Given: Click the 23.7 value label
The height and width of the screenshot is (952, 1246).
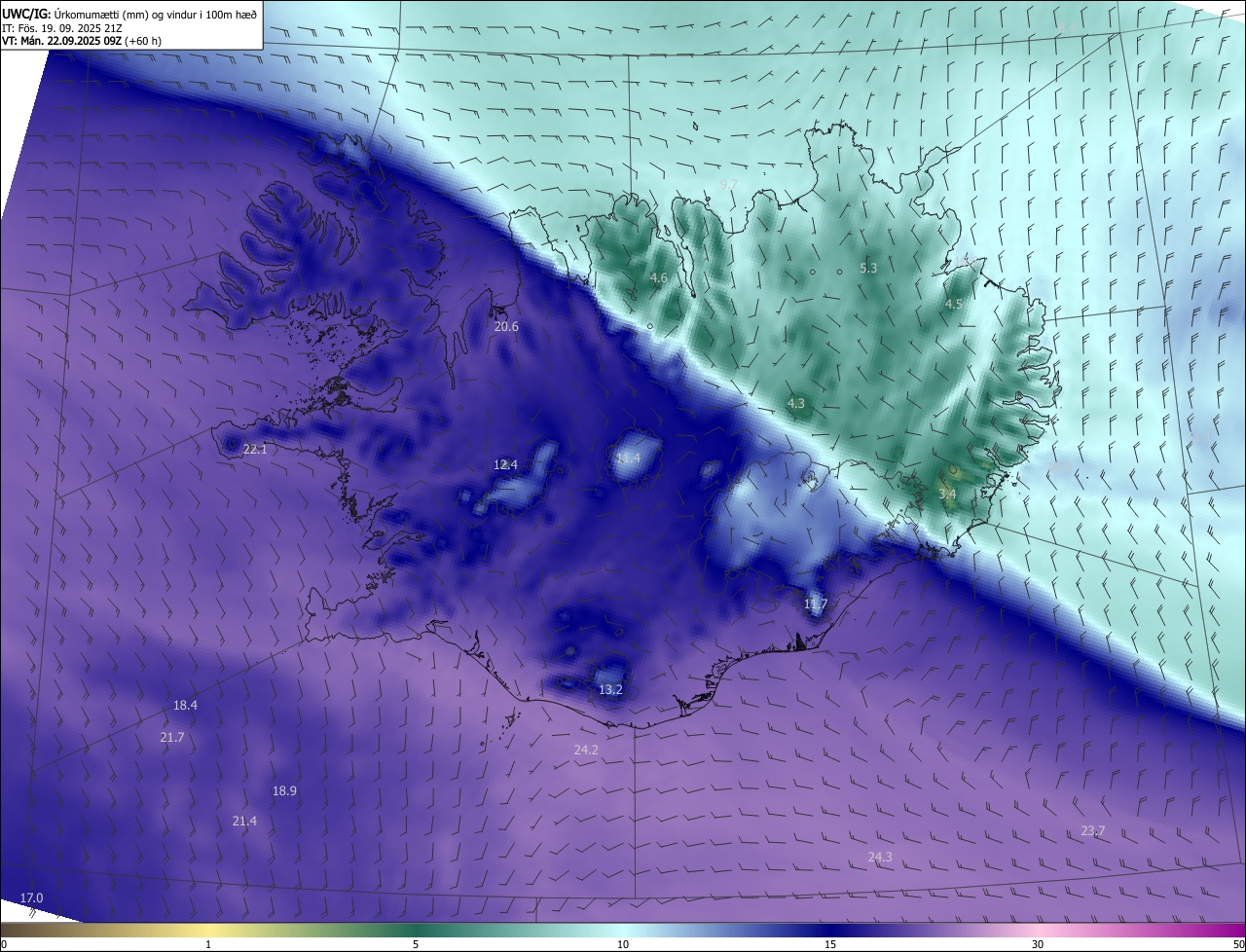Looking at the screenshot, I should [x=1093, y=830].
